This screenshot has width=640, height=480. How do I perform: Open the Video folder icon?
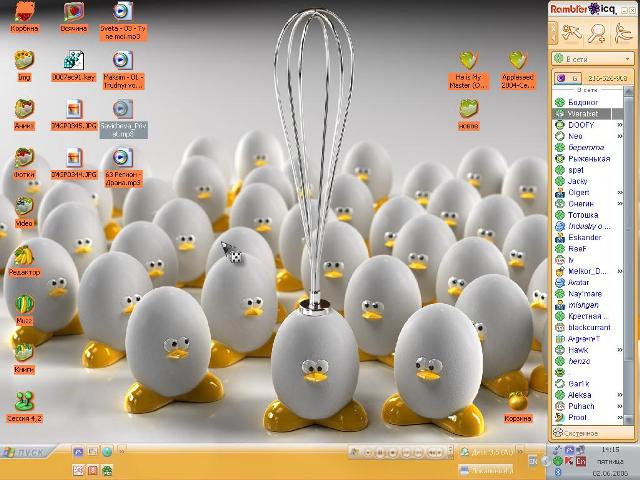tap(24, 211)
